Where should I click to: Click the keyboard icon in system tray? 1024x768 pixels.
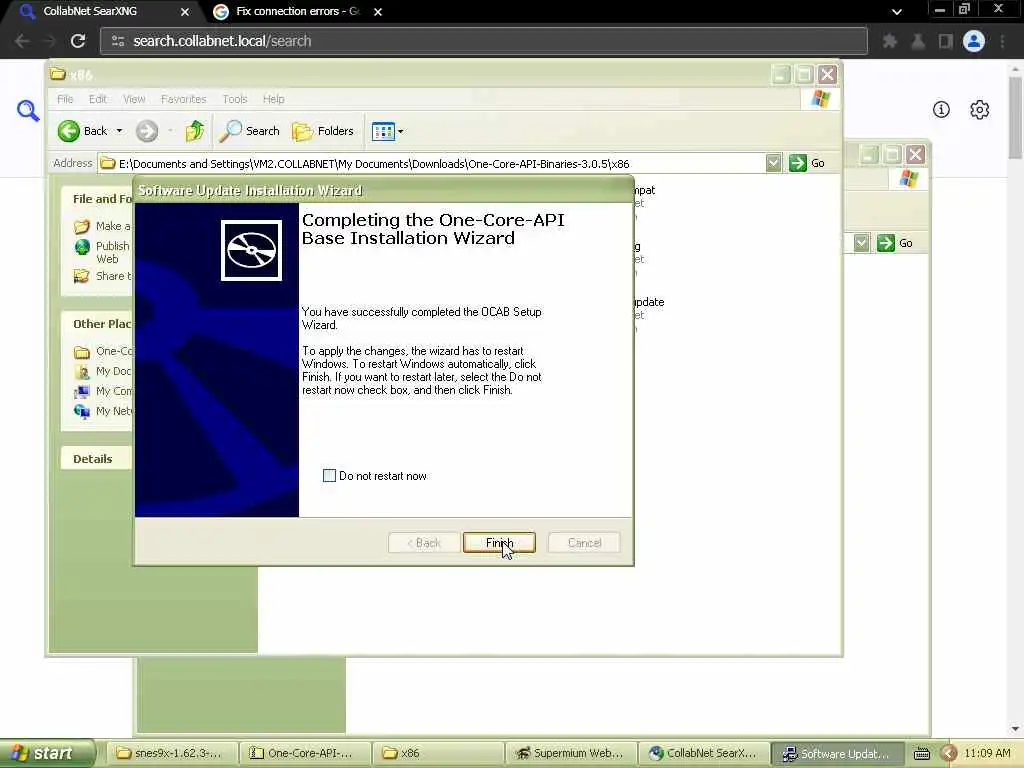tap(921, 754)
